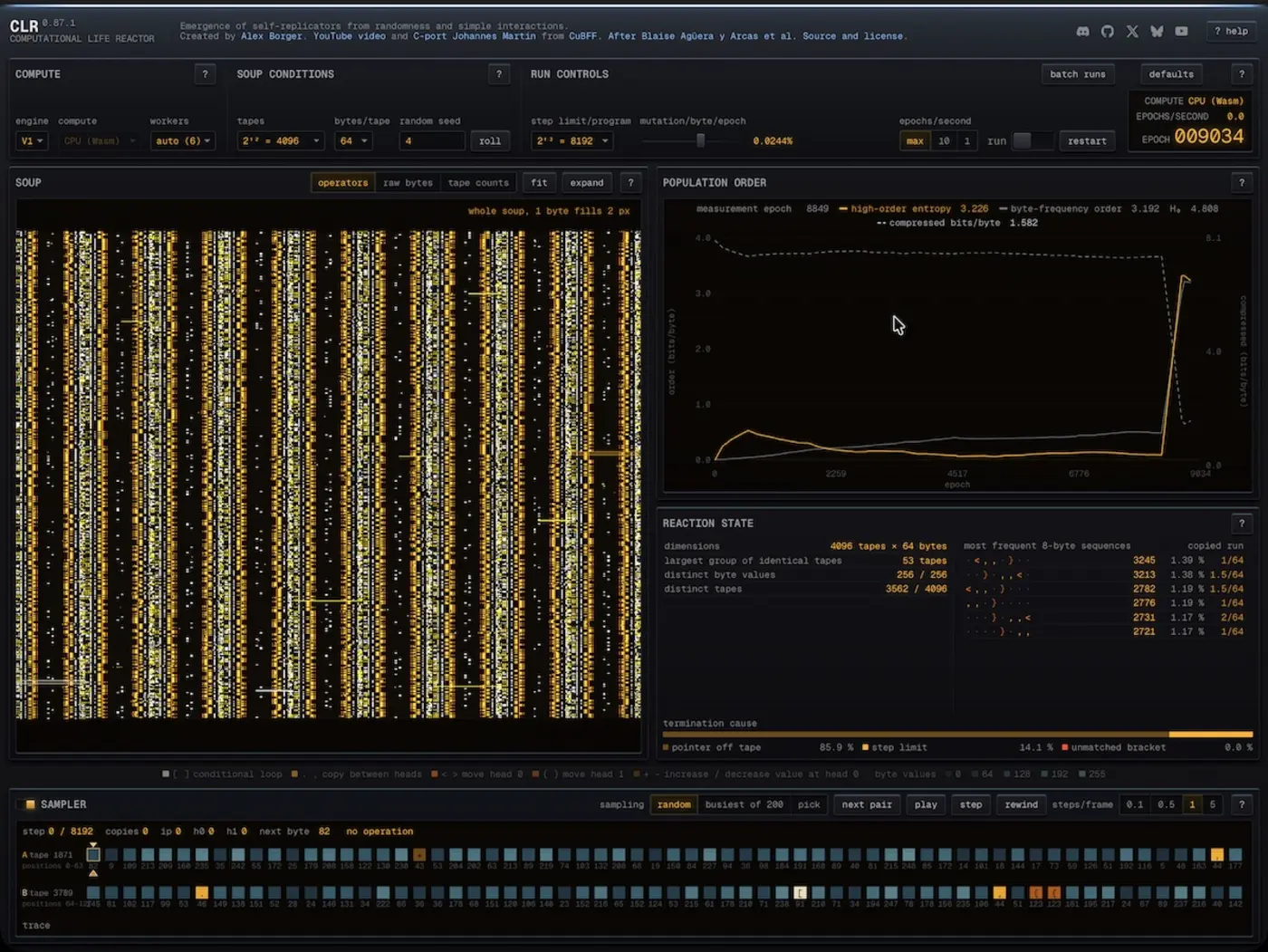Image resolution: width=1268 pixels, height=952 pixels.
Task: Click the expand button in Soup panel
Action: [587, 183]
